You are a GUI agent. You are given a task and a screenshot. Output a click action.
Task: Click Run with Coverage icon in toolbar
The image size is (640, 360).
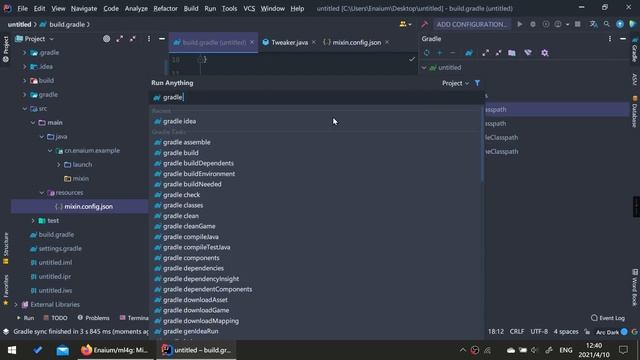click(546, 24)
